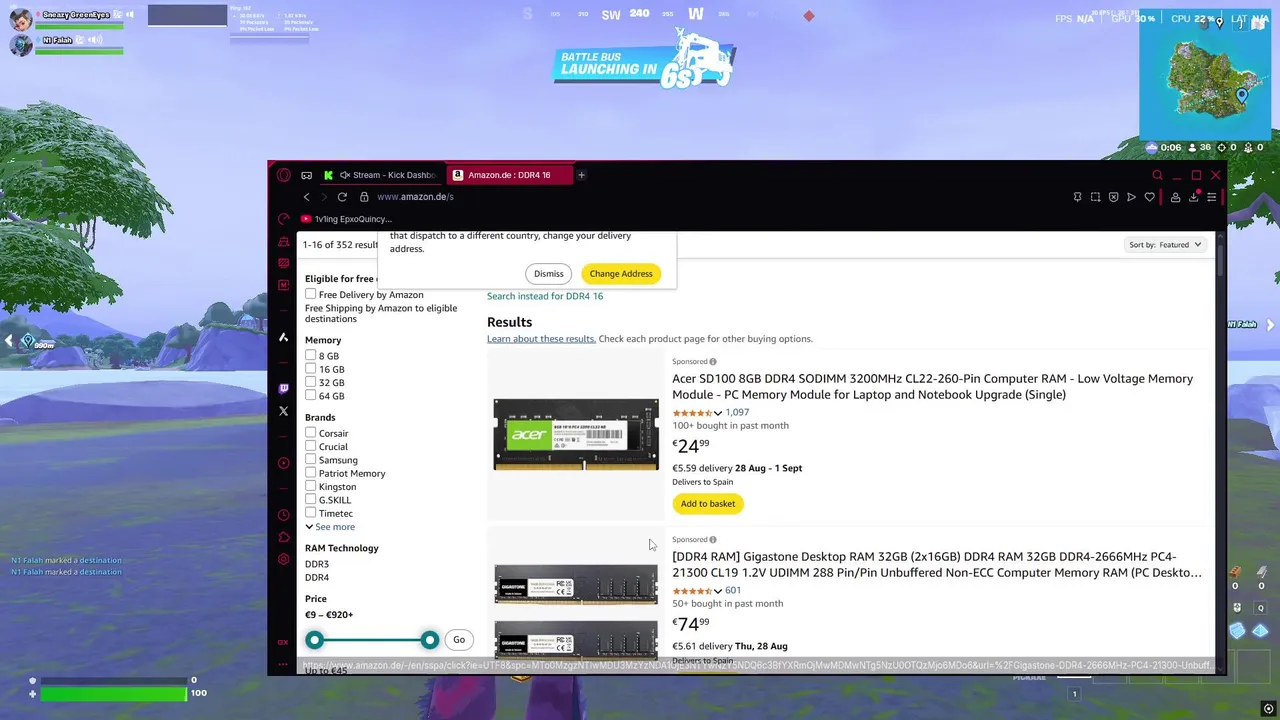Open the easy setup sliders icon
Viewport: 1280px width, 720px height.
[1211, 197]
